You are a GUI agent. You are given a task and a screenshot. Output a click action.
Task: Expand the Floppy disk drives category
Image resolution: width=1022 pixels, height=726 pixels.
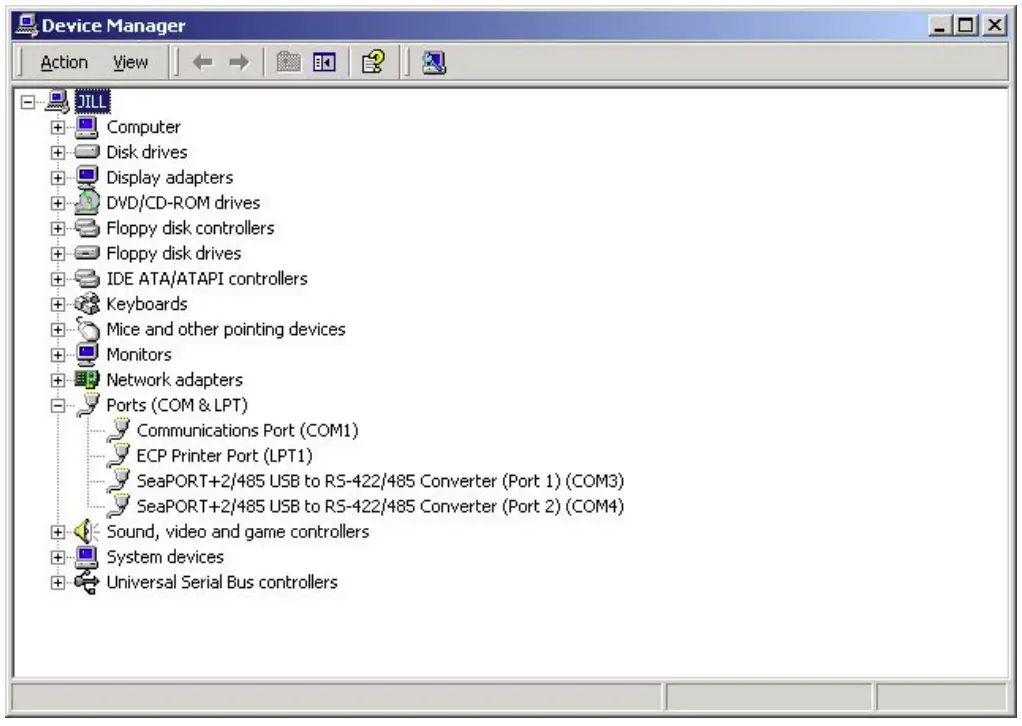pos(58,254)
